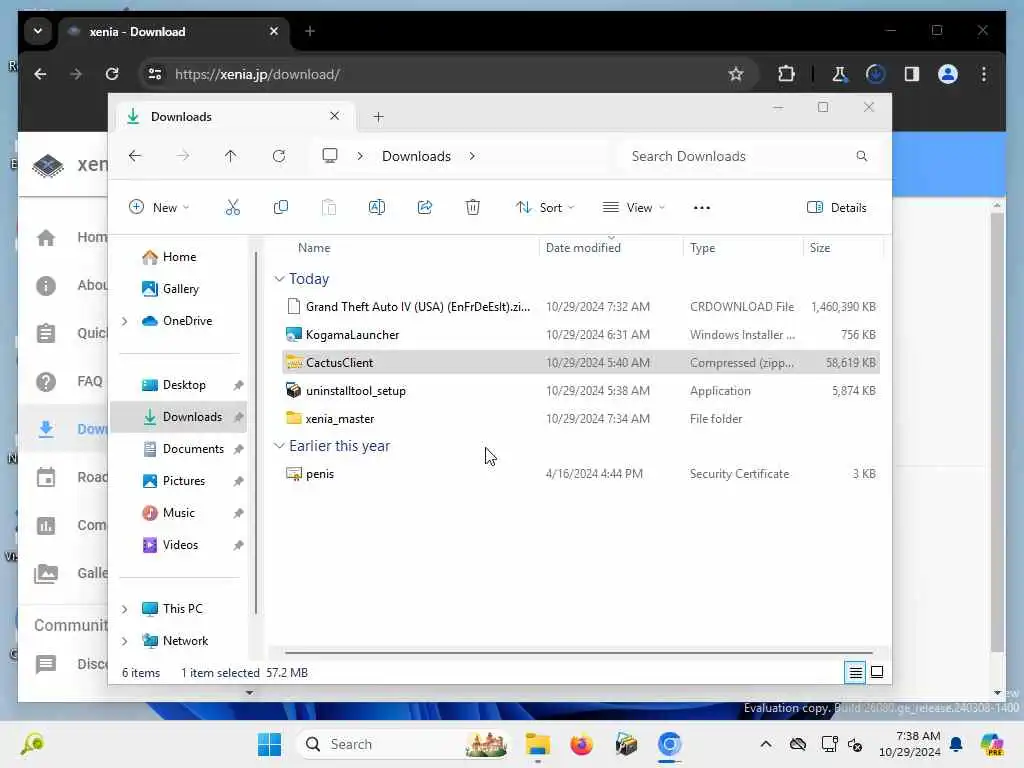Go back in File Explorer

pos(135,156)
